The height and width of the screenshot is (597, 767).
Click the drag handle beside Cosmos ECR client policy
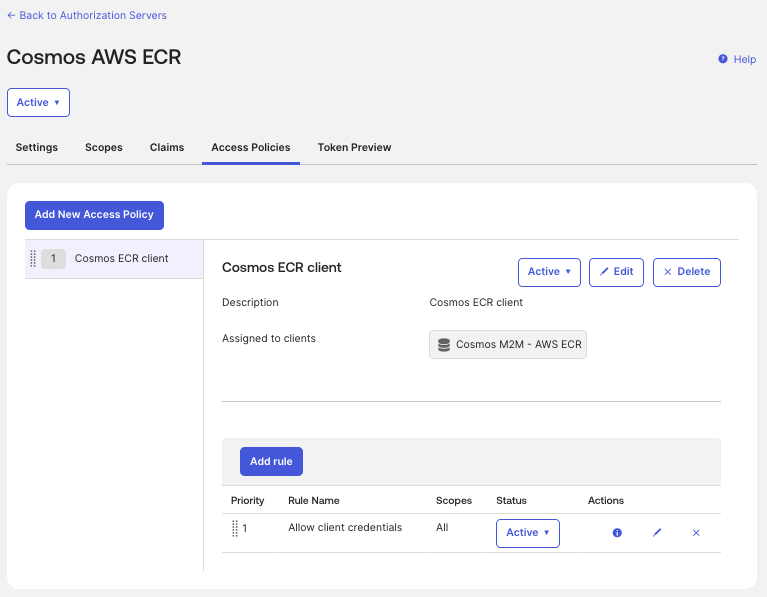33,258
